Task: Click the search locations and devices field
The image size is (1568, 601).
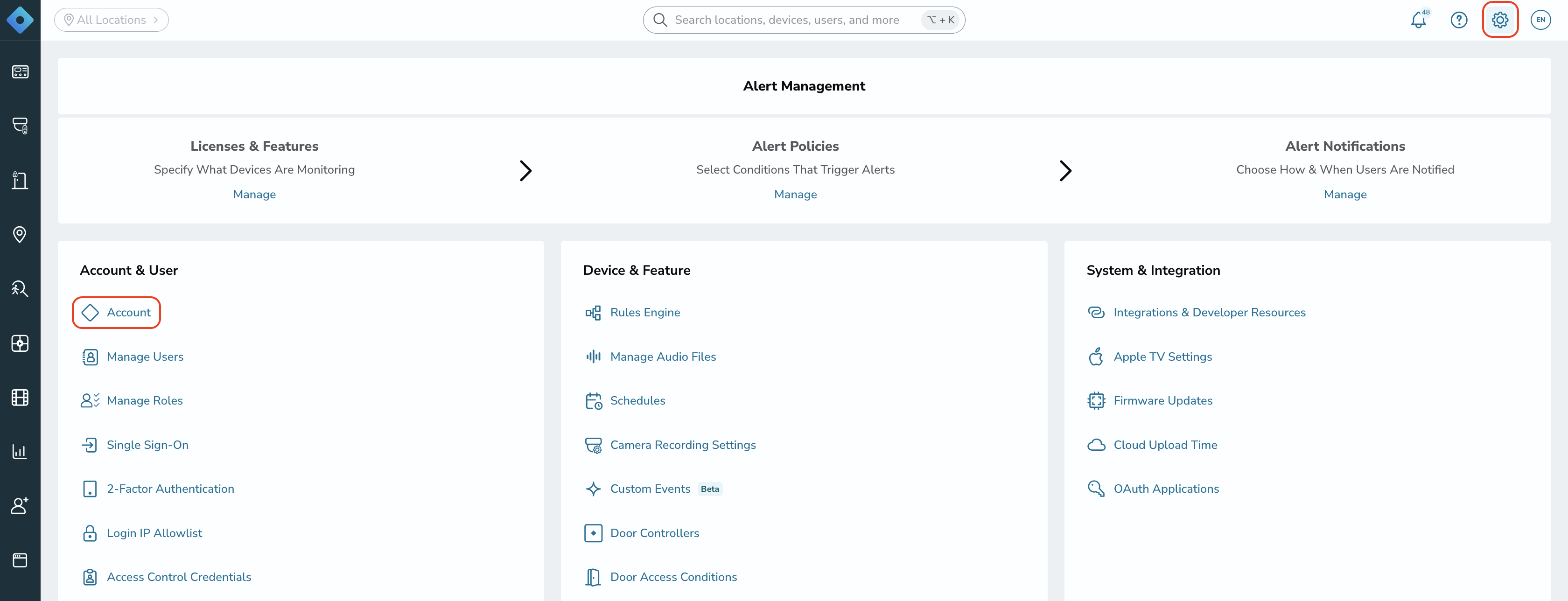Action: point(804,20)
